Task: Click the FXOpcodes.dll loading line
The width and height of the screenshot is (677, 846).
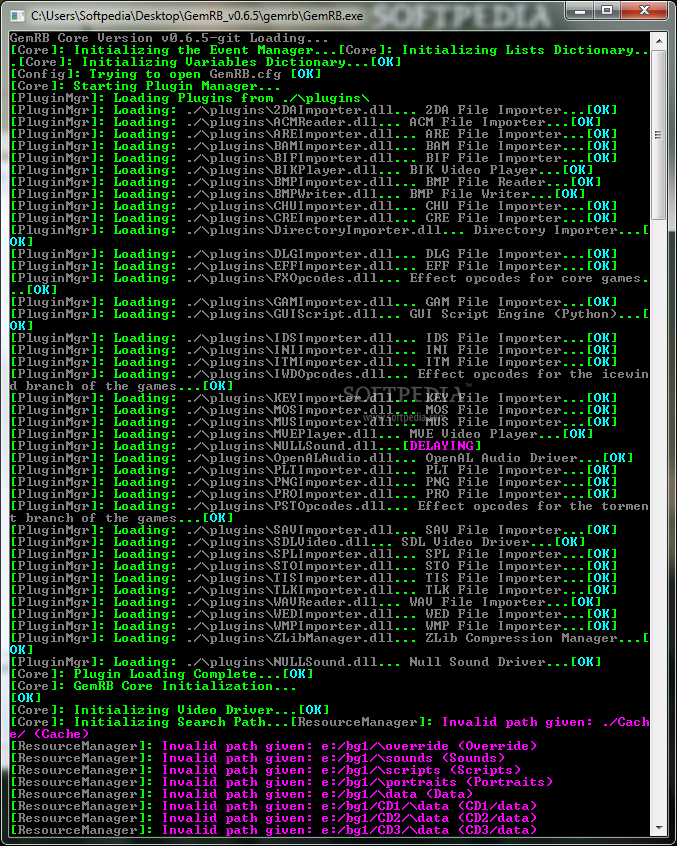Action: click(330, 284)
